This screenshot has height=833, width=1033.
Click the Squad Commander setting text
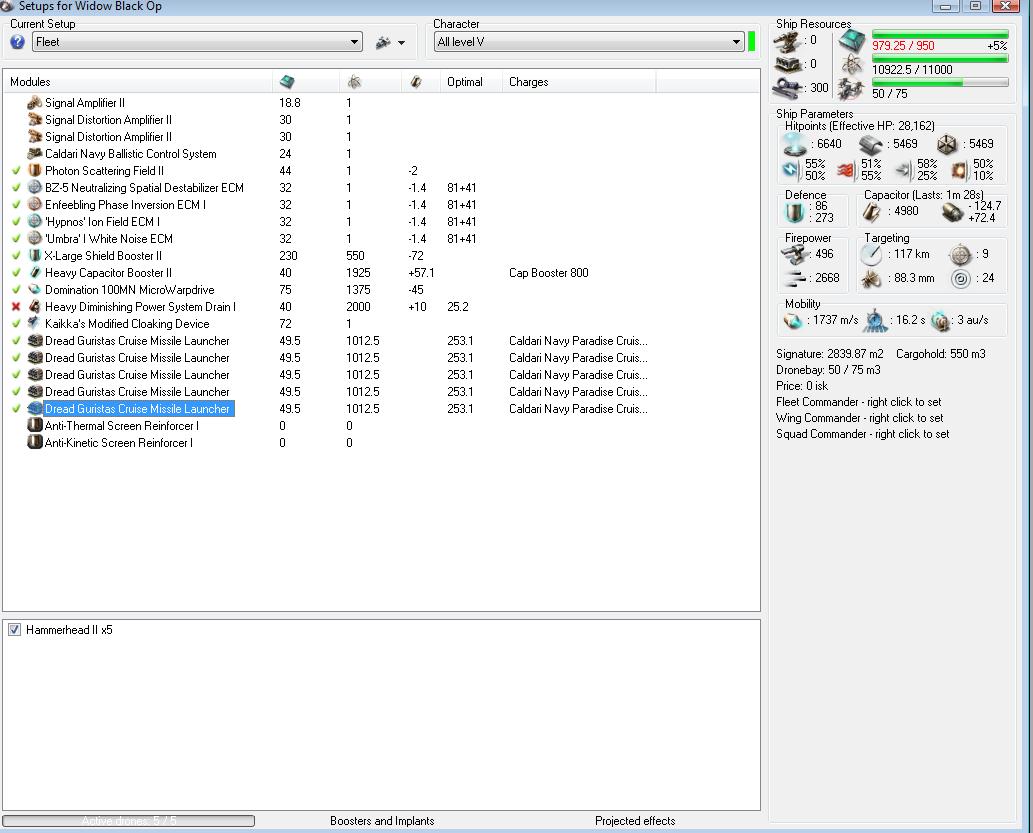coord(862,434)
